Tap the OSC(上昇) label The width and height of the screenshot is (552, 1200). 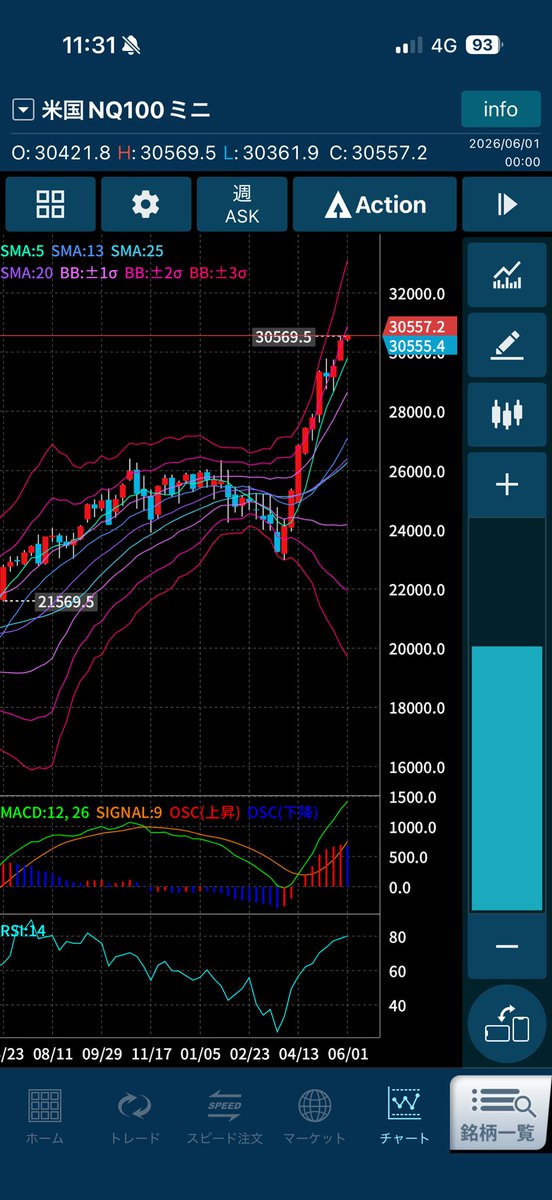pos(204,811)
